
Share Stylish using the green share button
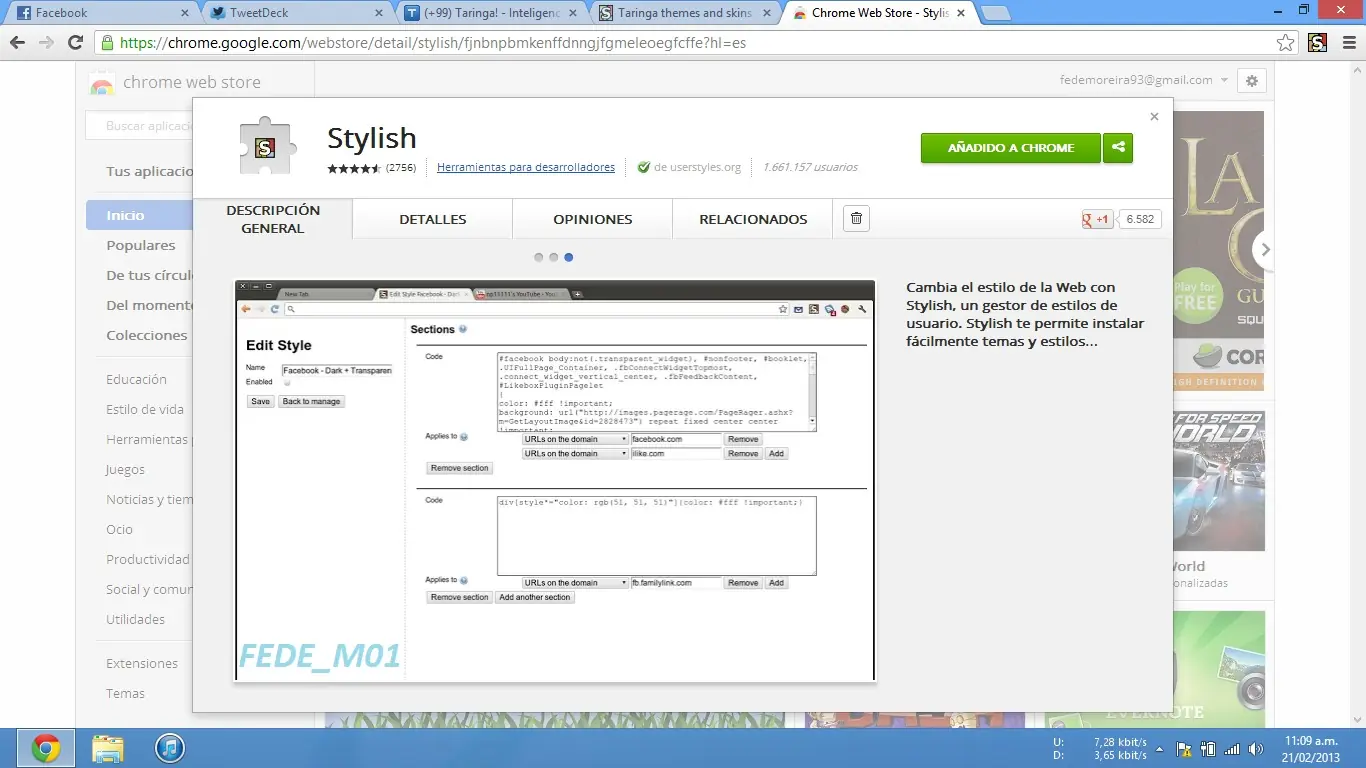1118,148
